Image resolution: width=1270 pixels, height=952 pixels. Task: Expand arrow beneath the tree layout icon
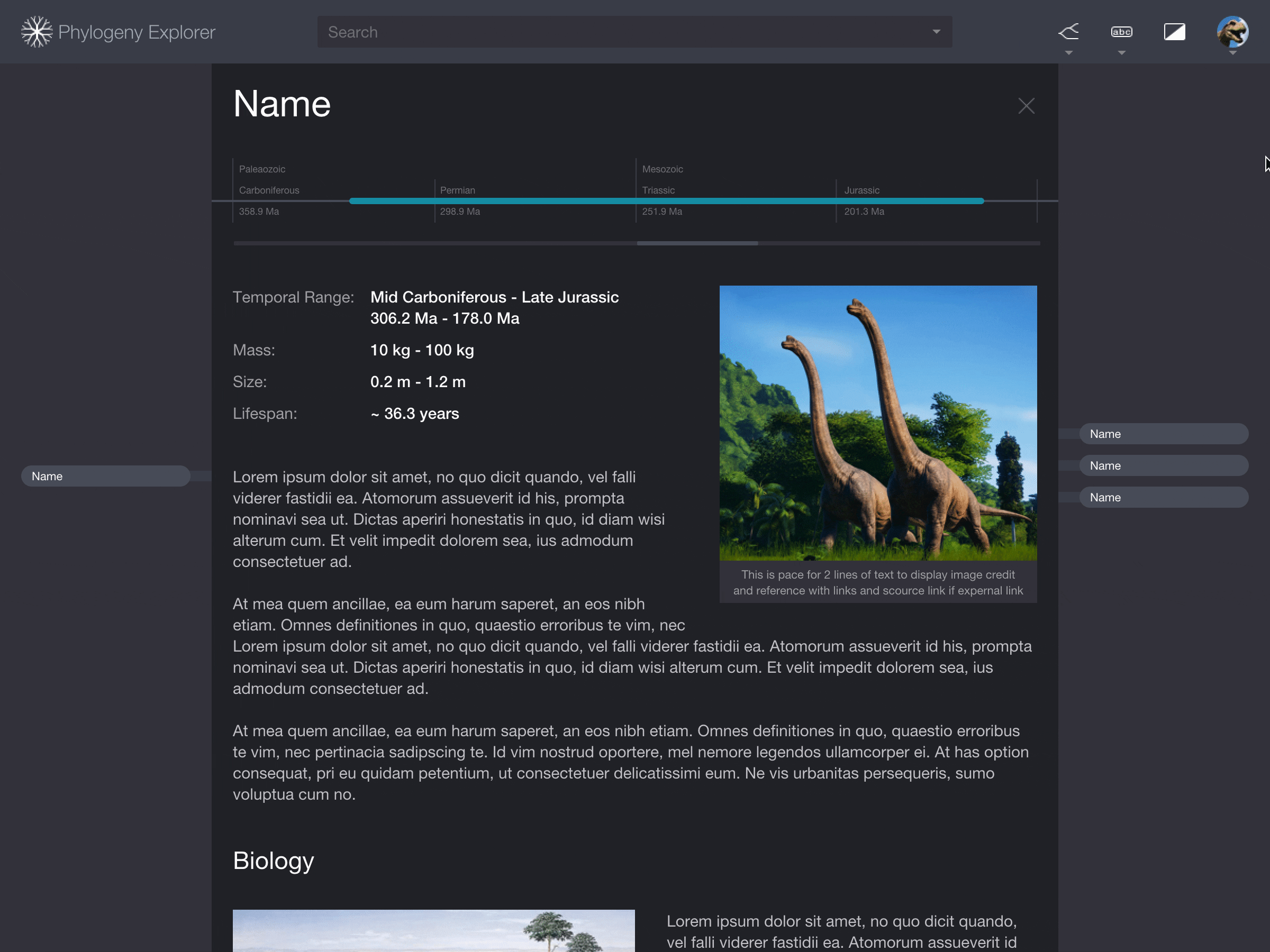[x=1068, y=53]
